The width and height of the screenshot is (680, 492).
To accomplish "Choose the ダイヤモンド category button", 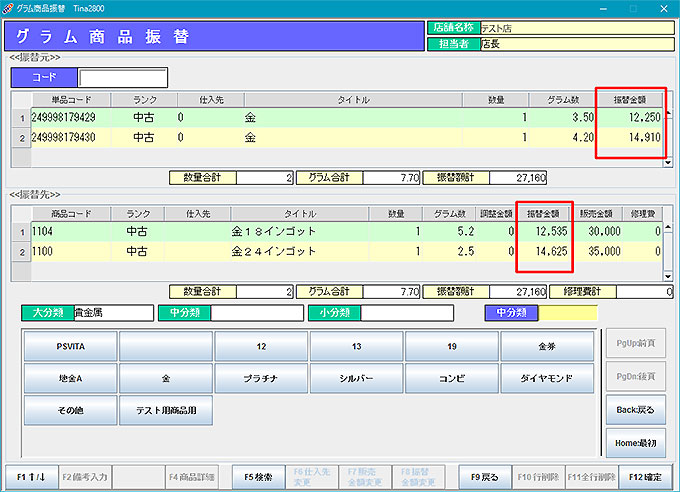I will pyautogui.click(x=547, y=378).
